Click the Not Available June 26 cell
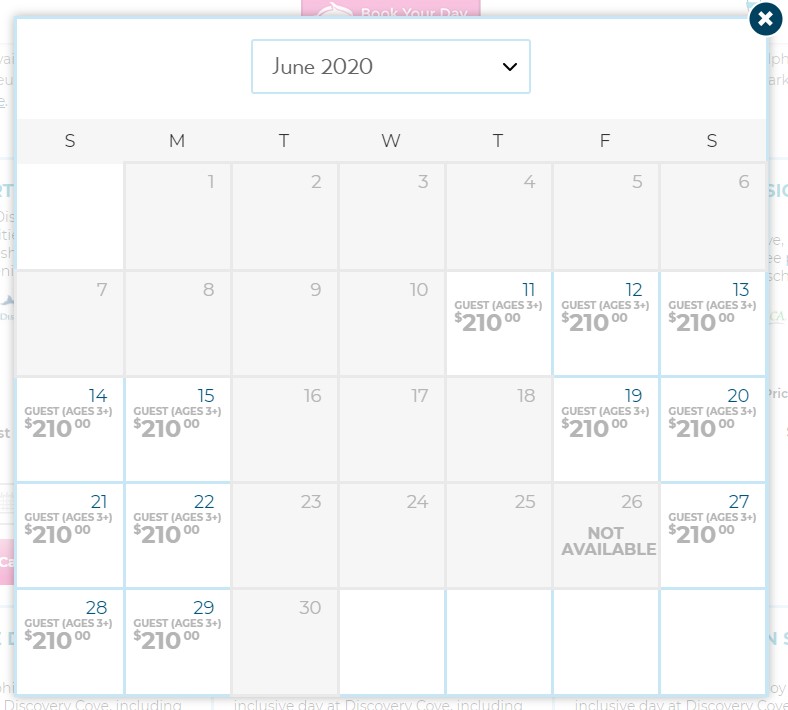The image size is (788, 710). tap(605, 535)
